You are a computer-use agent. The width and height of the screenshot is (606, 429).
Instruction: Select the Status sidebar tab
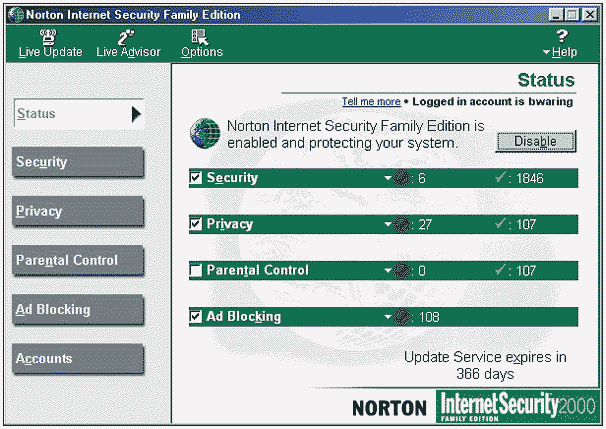tap(79, 114)
